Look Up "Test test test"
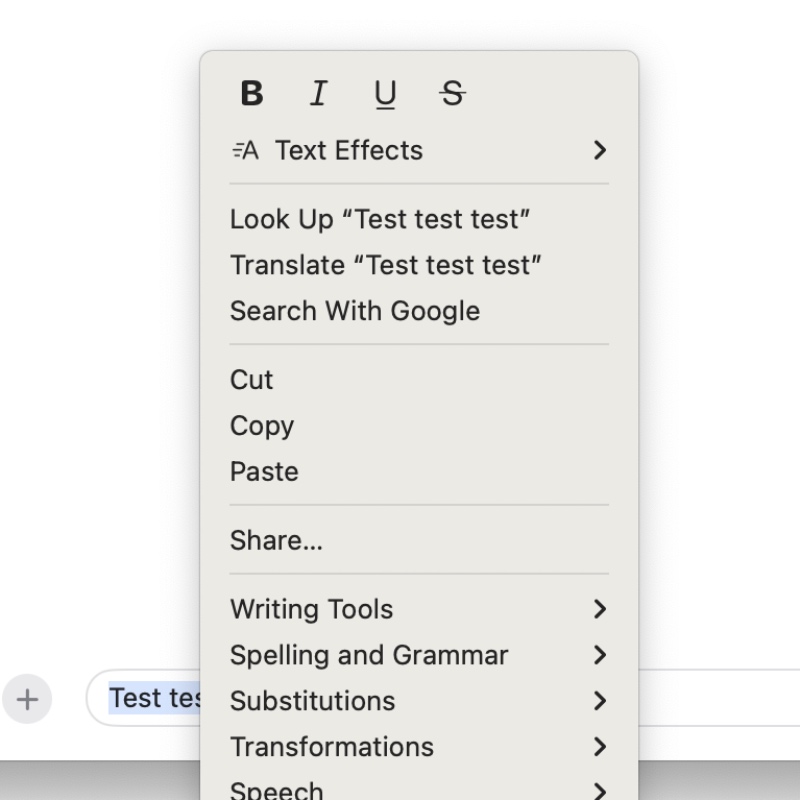800x800 pixels. pyautogui.click(x=380, y=219)
